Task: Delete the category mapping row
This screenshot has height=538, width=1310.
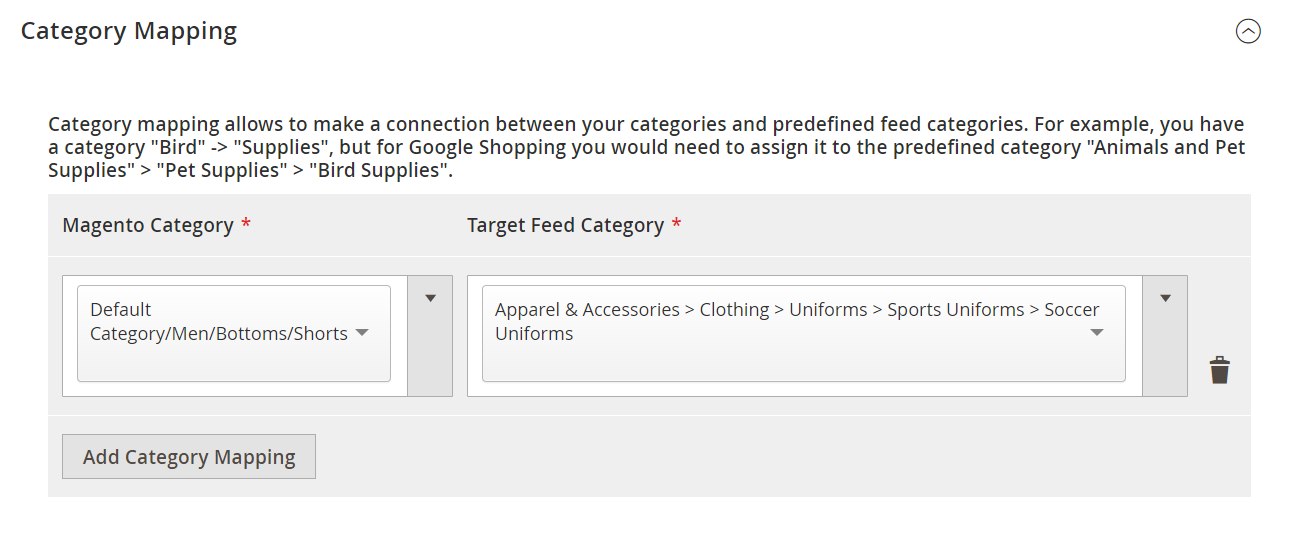Action: (x=1219, y=370)
